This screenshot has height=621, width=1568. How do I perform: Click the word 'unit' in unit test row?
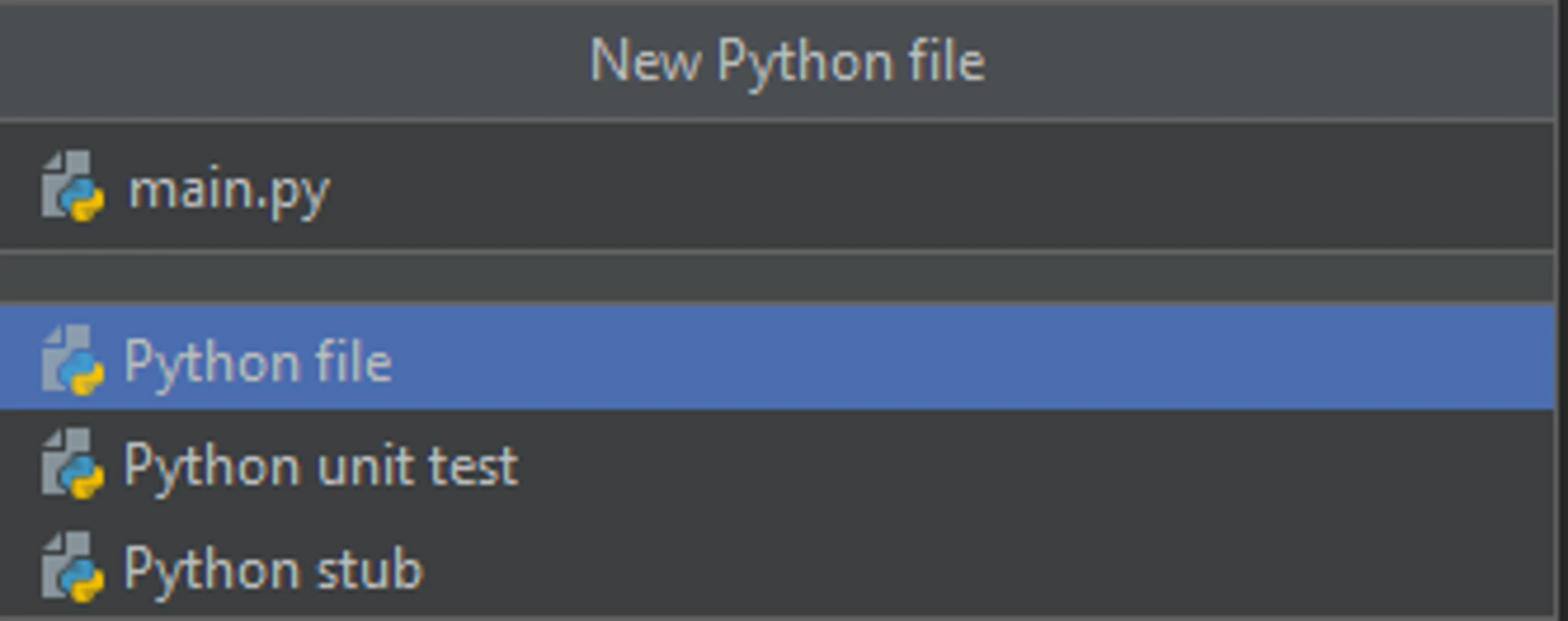[x=366, y=465]
